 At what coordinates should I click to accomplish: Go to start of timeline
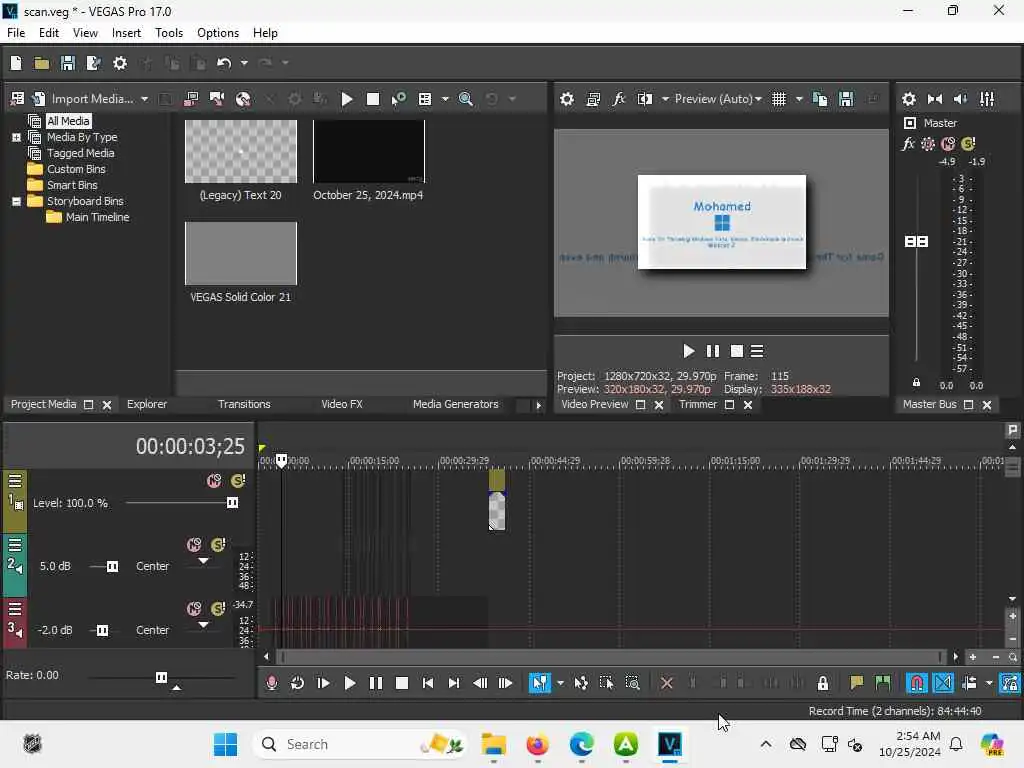pos(428,683)
